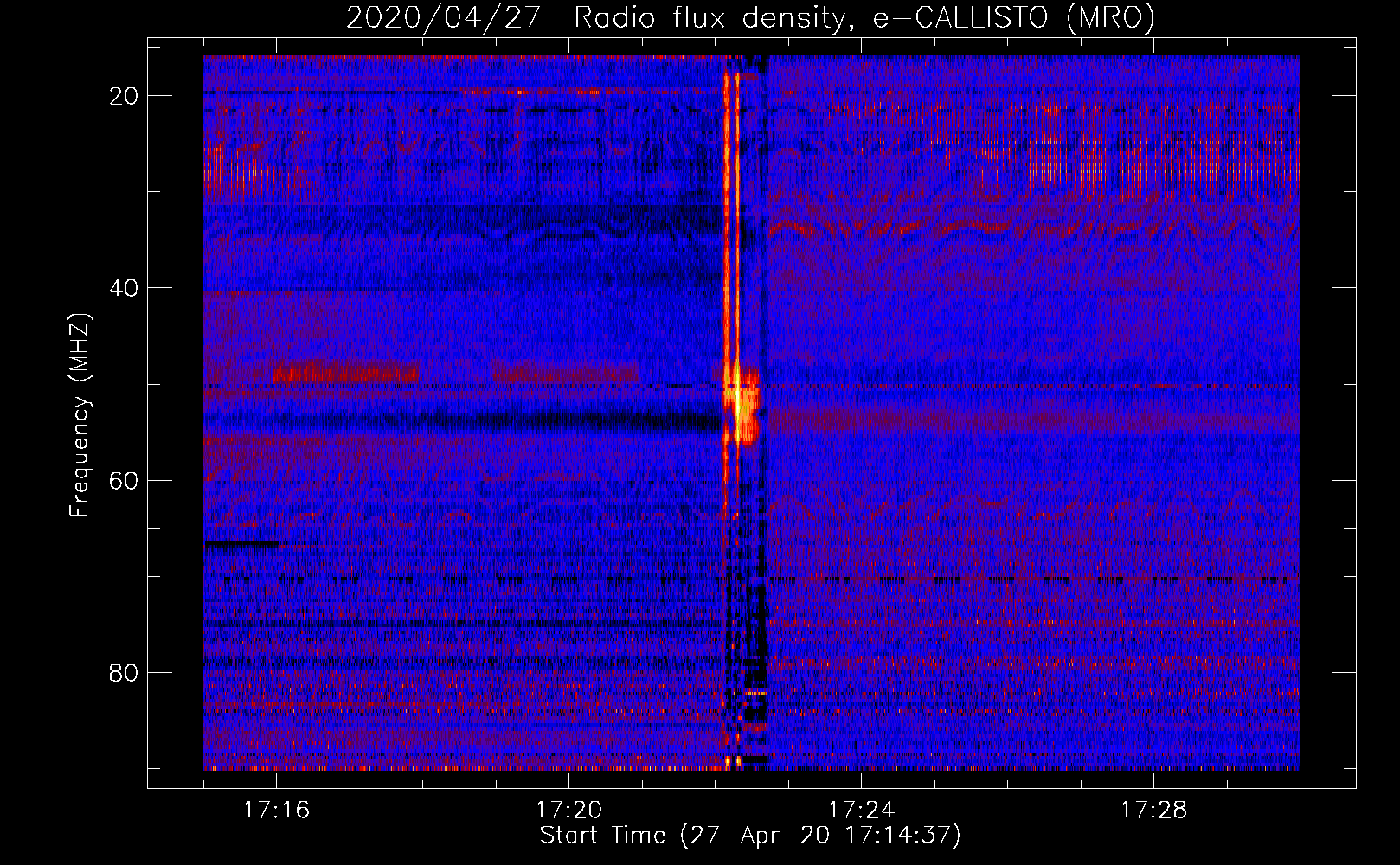The height and width of the screenshot is (865, 1400).
Task: Click the 20 MHz frequency tick label
Action: click(x=124, y=96)
